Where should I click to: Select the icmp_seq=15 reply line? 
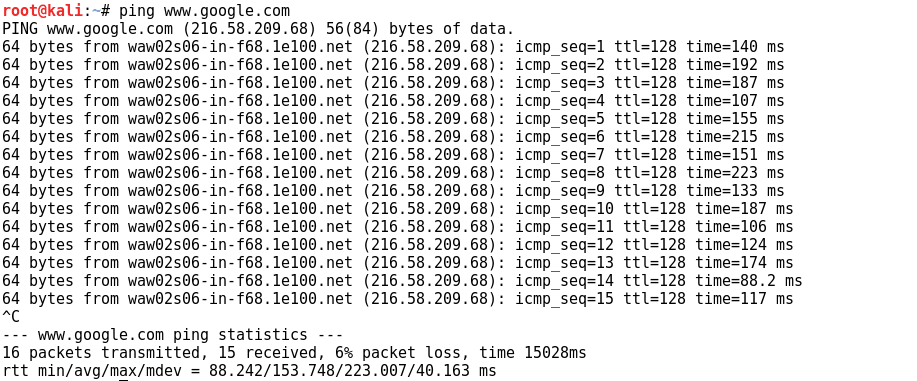tap(398, 299)
